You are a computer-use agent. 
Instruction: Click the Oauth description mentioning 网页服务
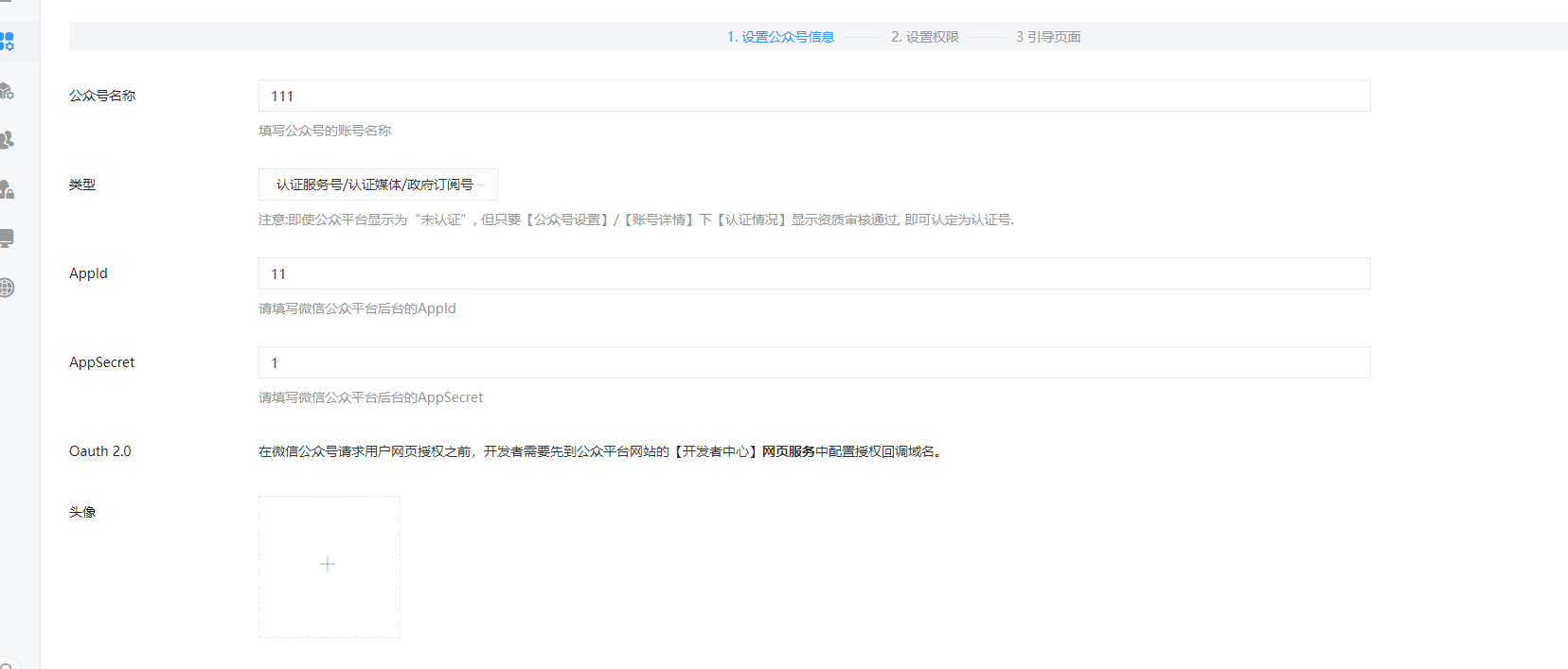(601, 451)
